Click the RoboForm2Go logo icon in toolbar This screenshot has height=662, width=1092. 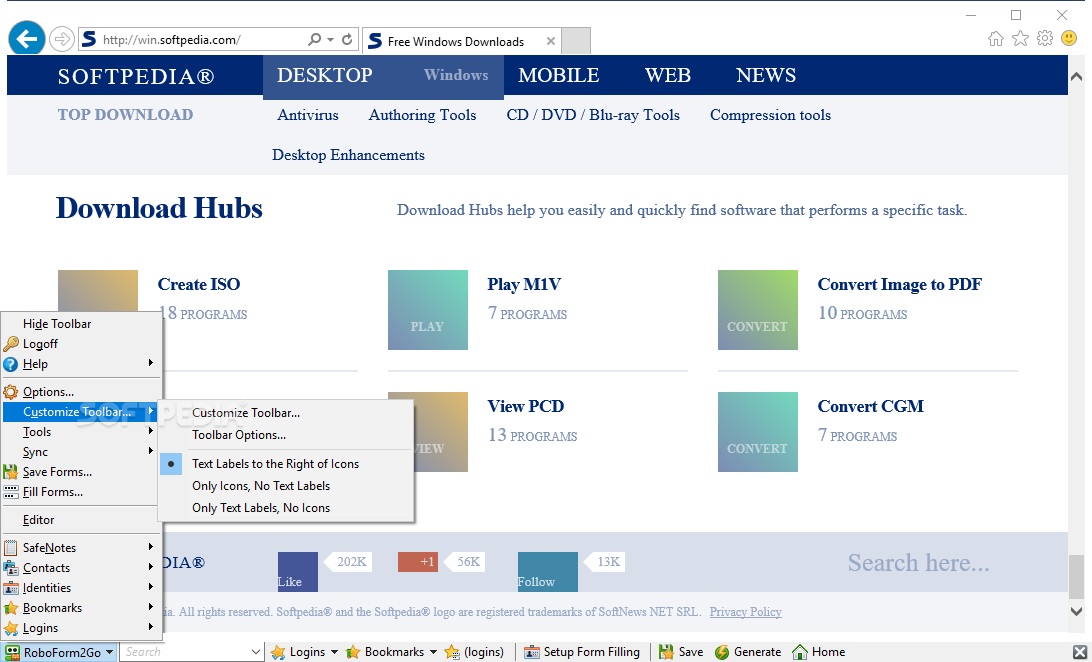click(x=13, y=652)
